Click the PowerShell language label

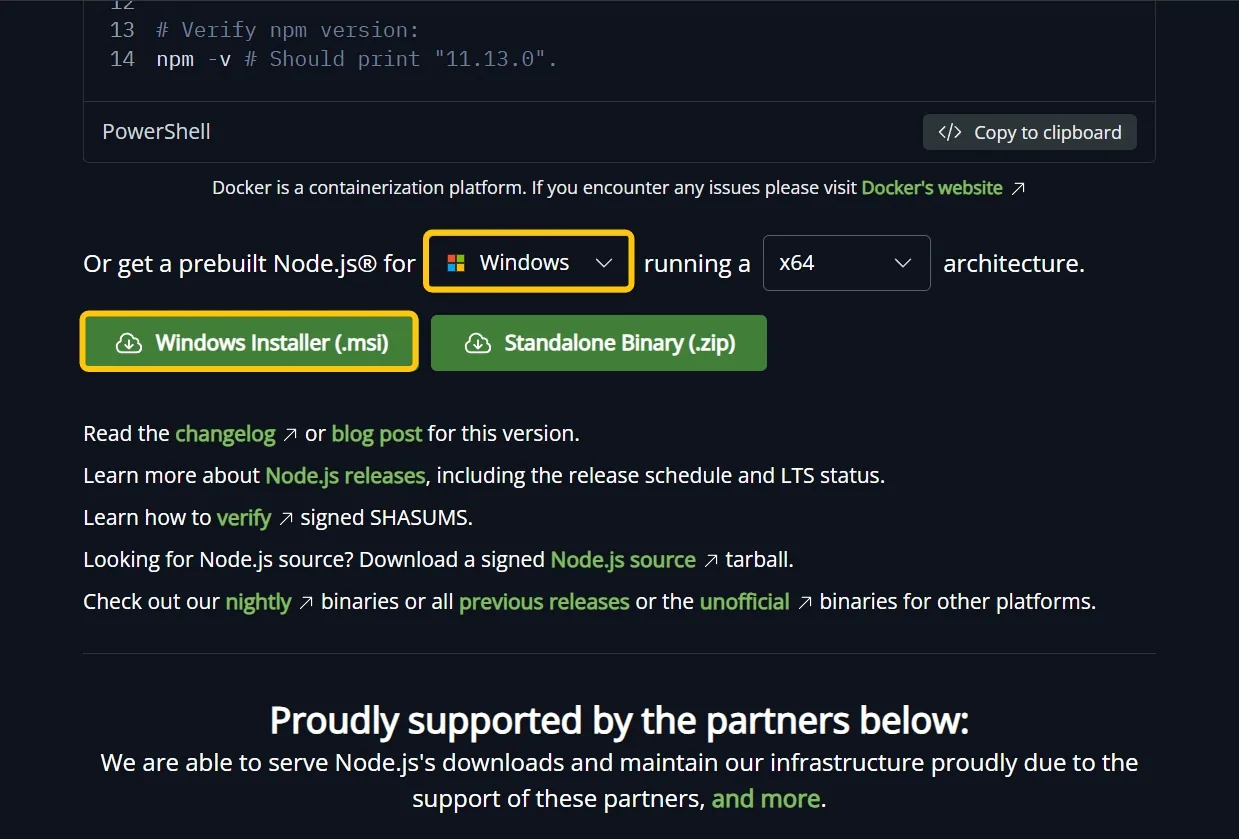(x=156, y=132)
